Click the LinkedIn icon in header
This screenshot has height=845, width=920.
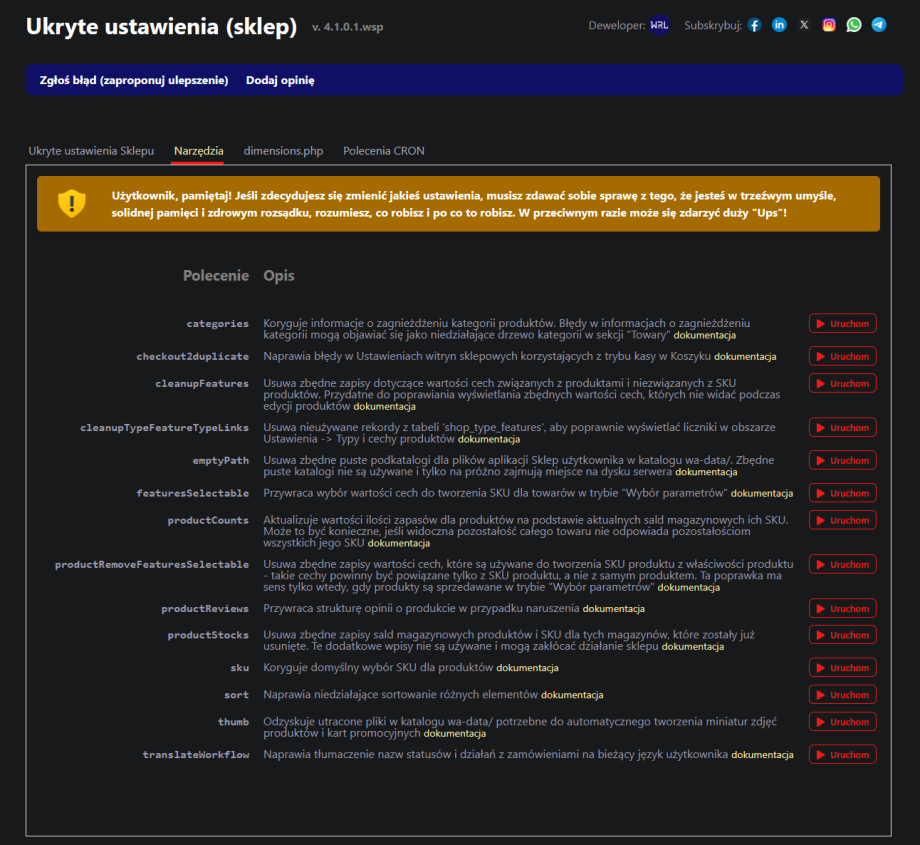coord(779,25)
